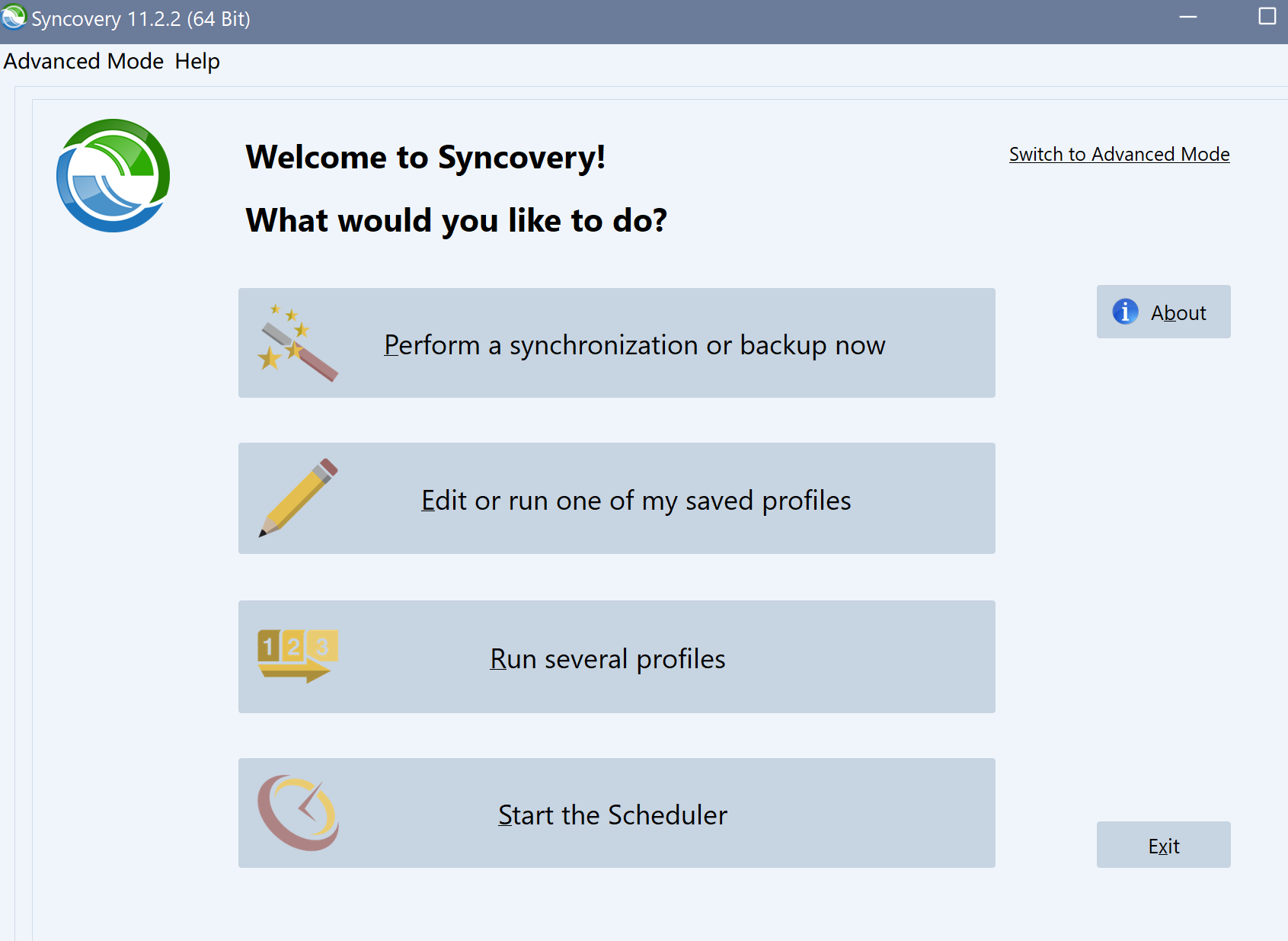Click the scheduler clock icon
This screenshot has height=941, width=1288.
tap(298, 813)
